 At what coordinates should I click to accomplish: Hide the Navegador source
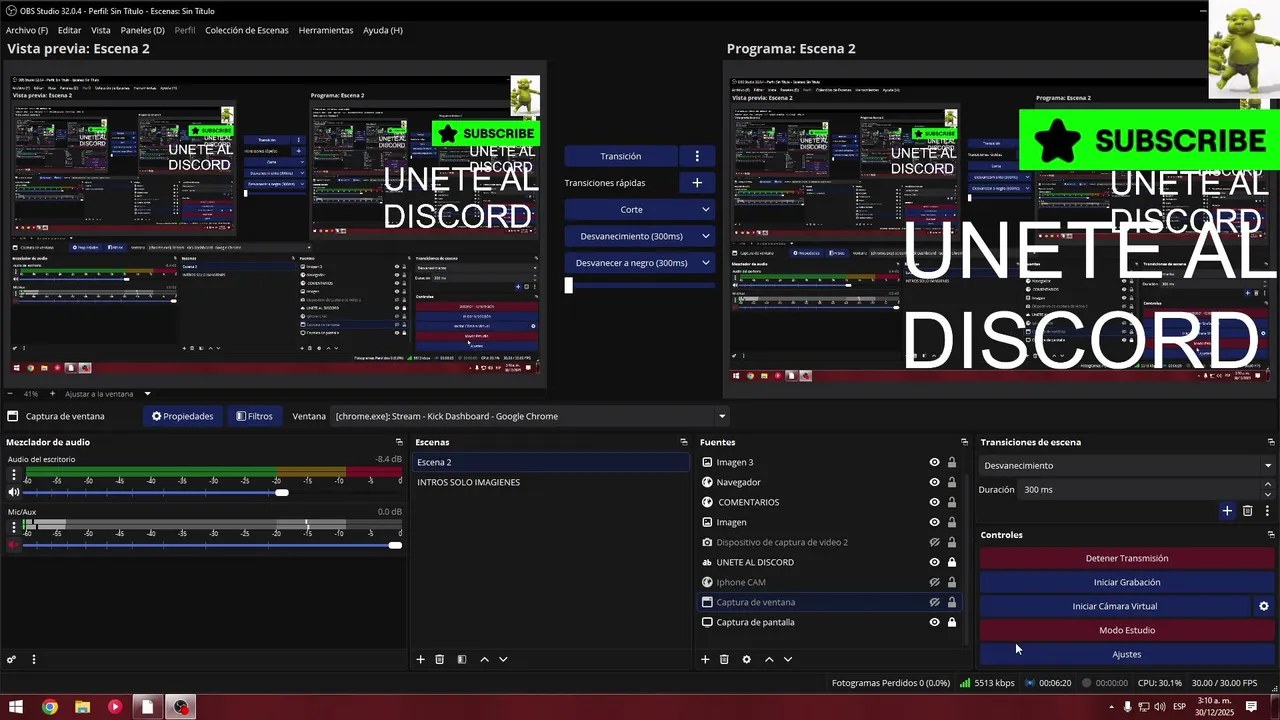click(934, 482)
